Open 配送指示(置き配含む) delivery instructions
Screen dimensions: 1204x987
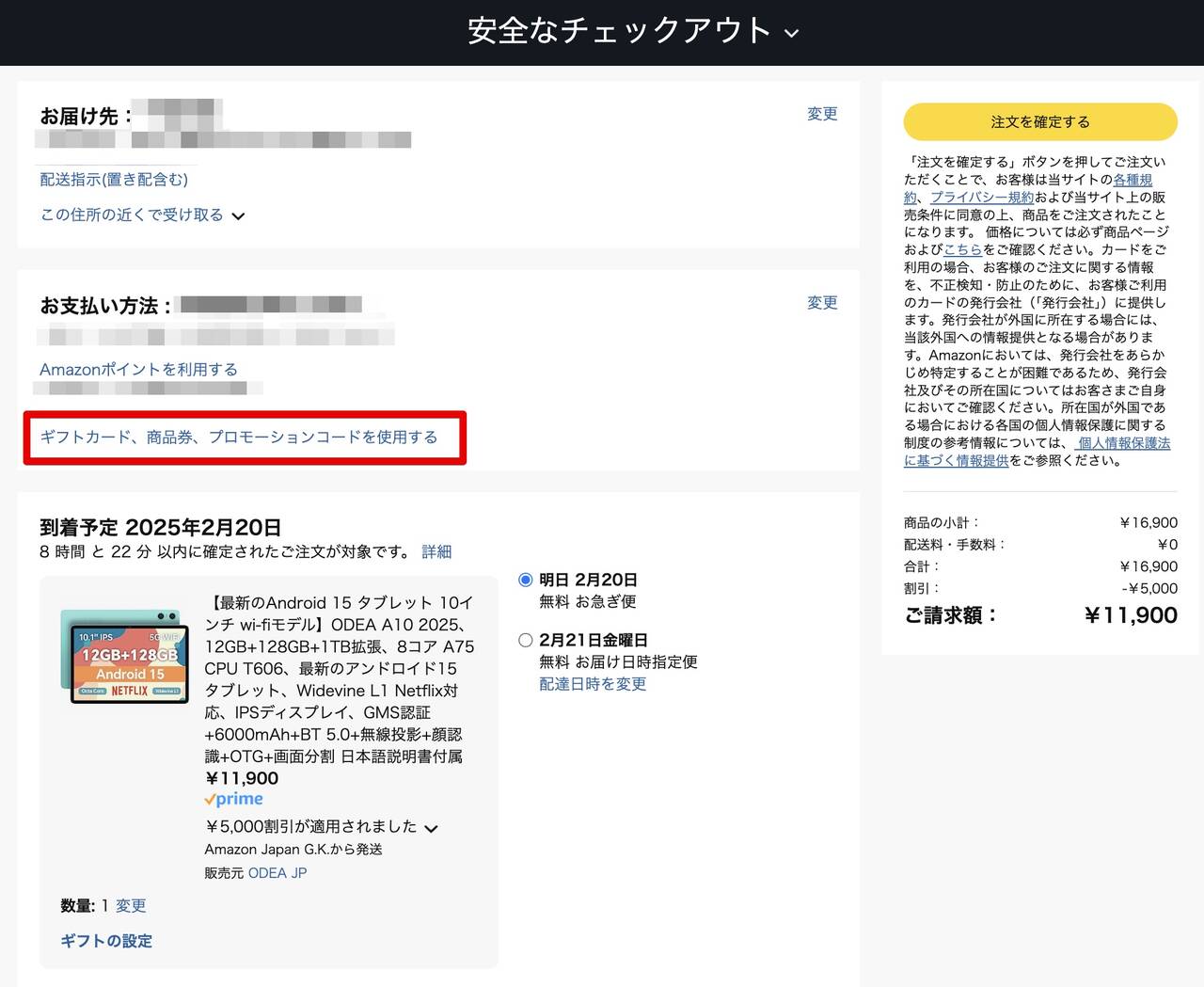(x=114, y=180)
